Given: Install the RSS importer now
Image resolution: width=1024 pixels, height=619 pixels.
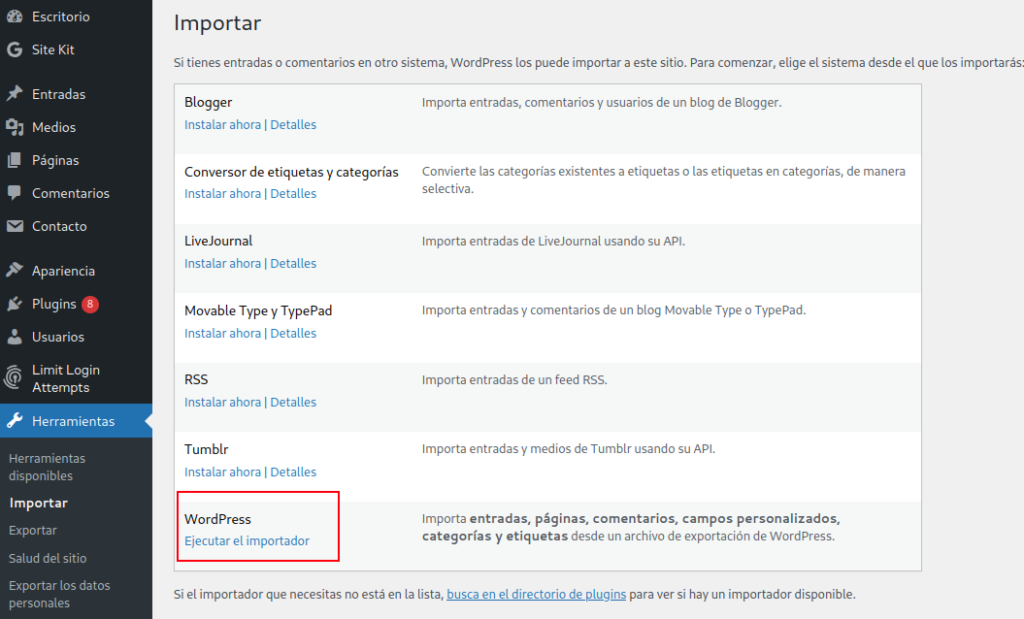Looking at the screenshot, I should 222,402.
